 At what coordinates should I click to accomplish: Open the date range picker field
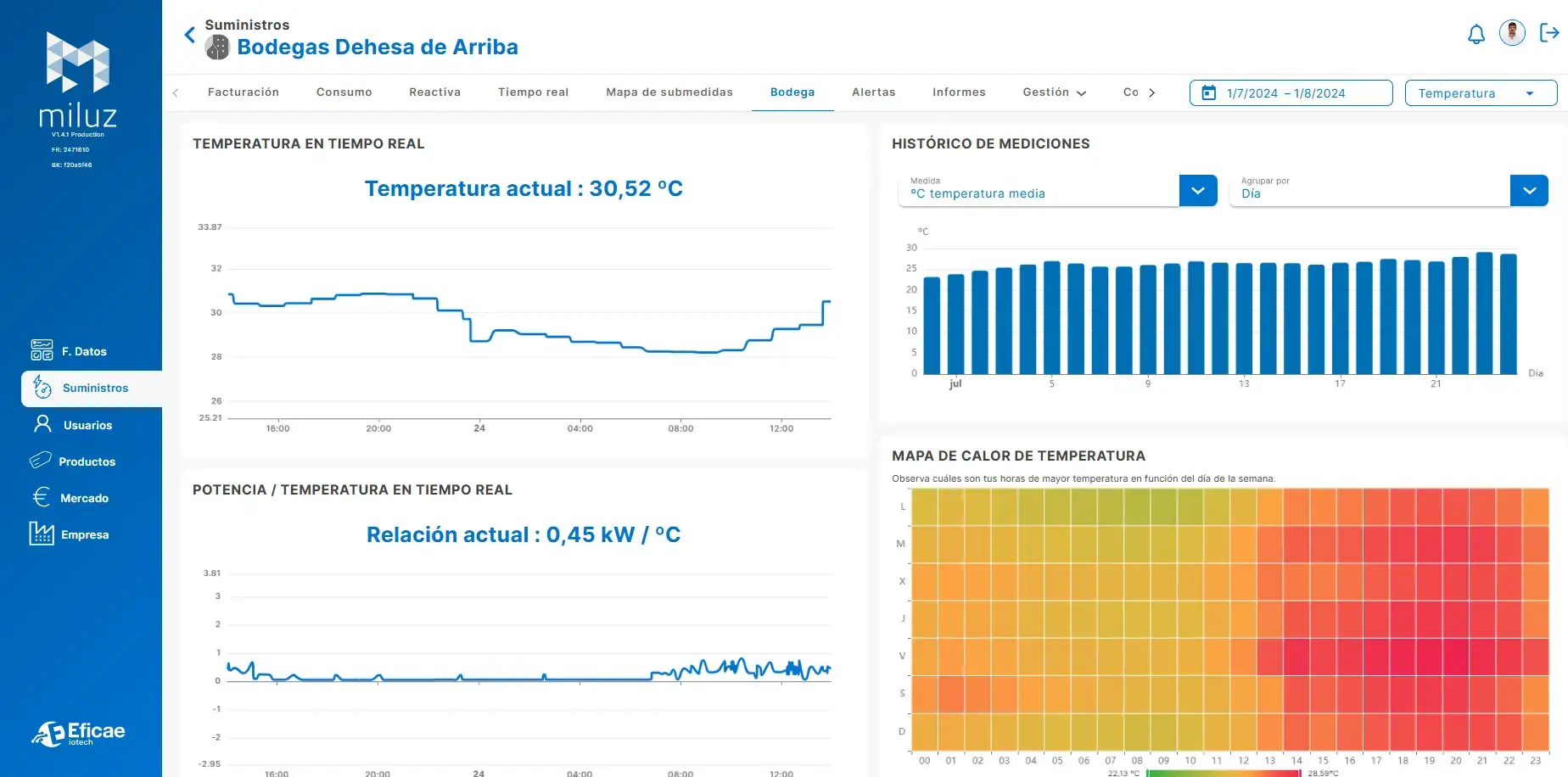[1290, 93]
